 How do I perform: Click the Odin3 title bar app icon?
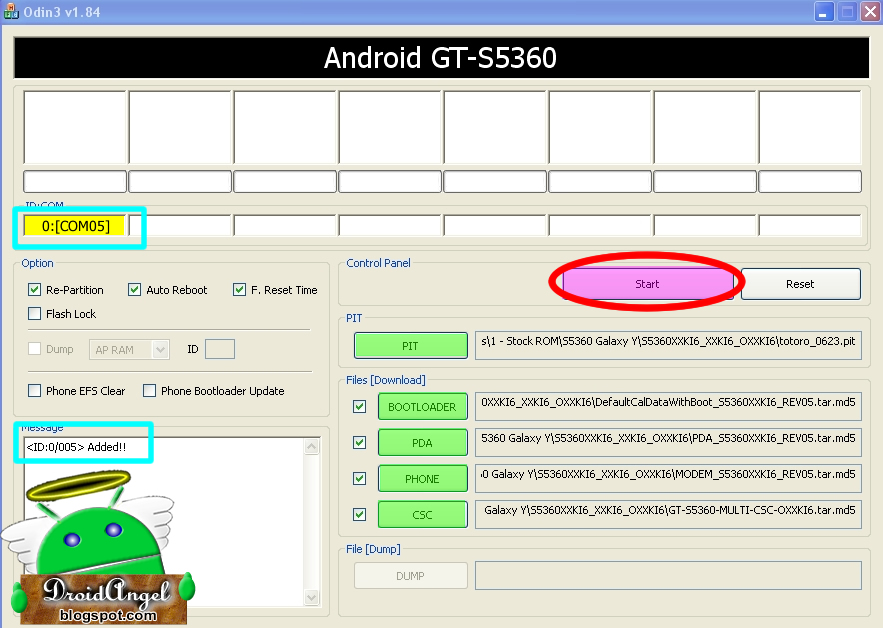(x=11, y=11)
